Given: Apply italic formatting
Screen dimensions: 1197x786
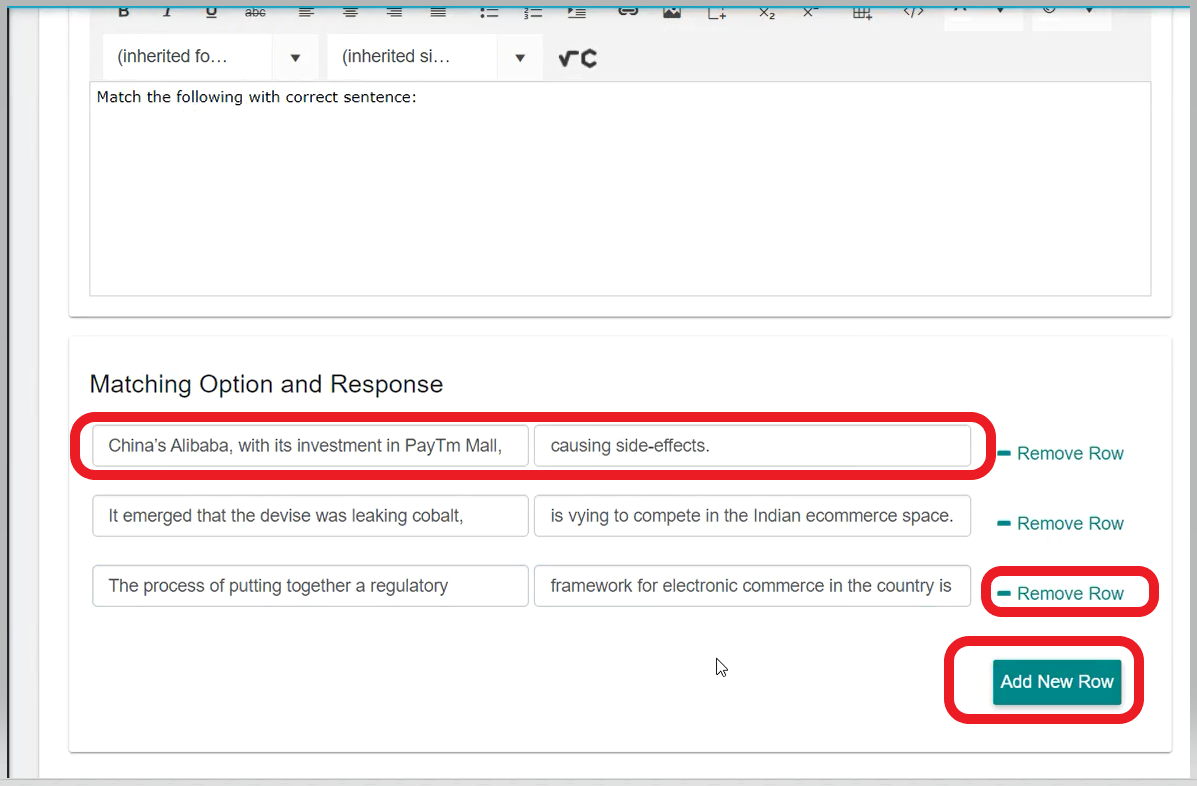Looking at the screenshot, I should coord(166,12).
